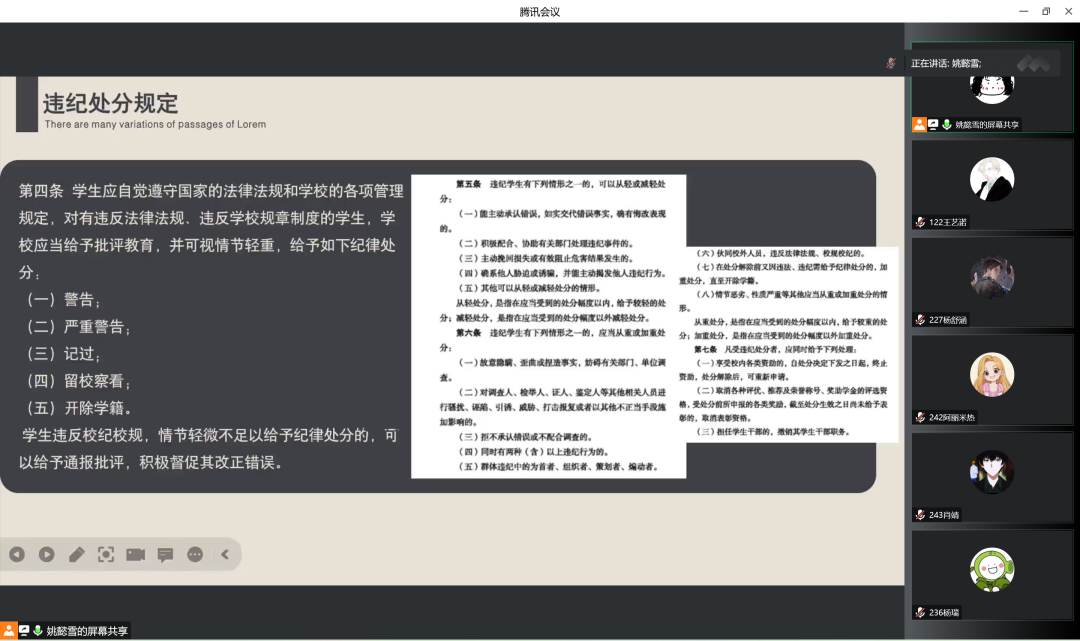Select participant tile 243肖婧
The image size is (1080, 641).
click(x=991, y=475)
